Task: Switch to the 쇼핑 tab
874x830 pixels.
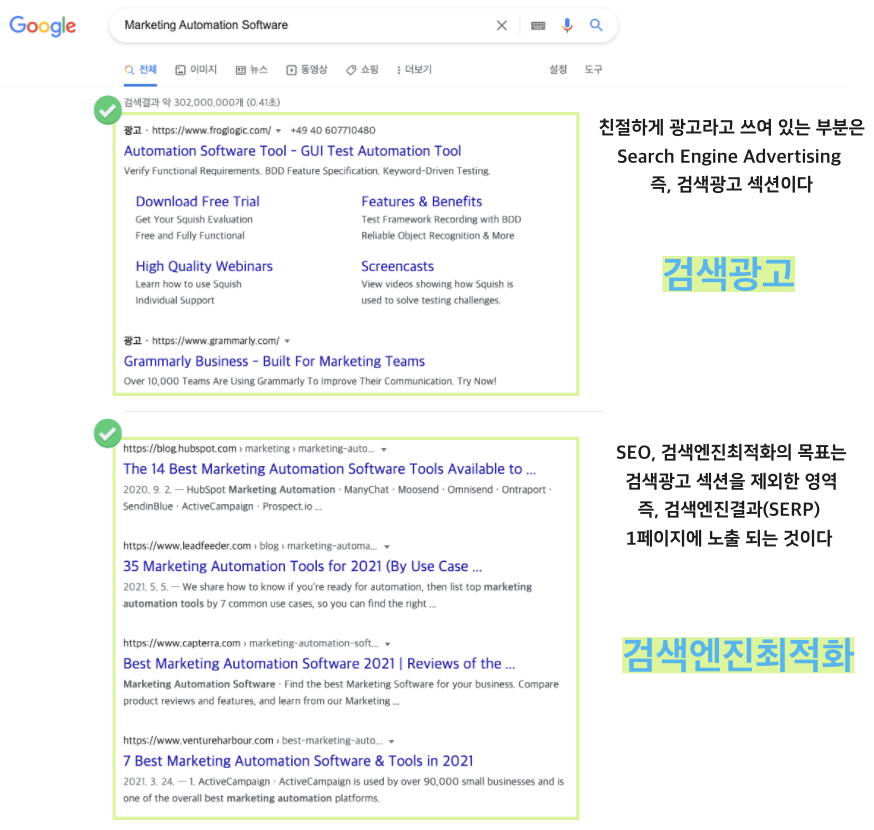Action: [362, 70]
